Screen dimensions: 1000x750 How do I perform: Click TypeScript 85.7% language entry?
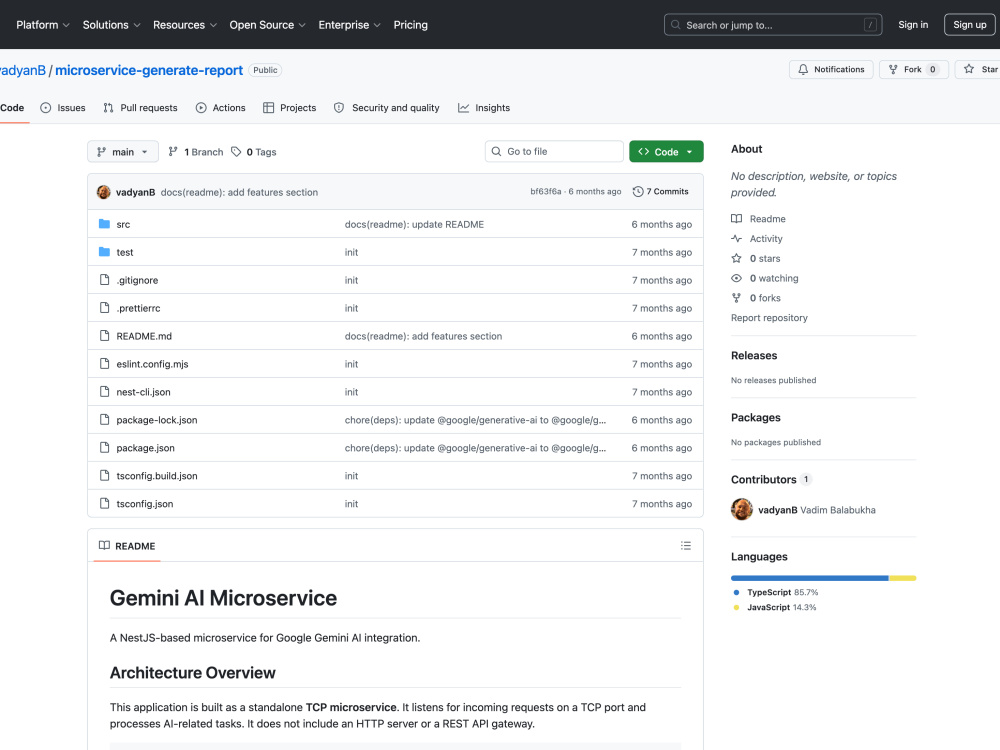pos(776,592)
